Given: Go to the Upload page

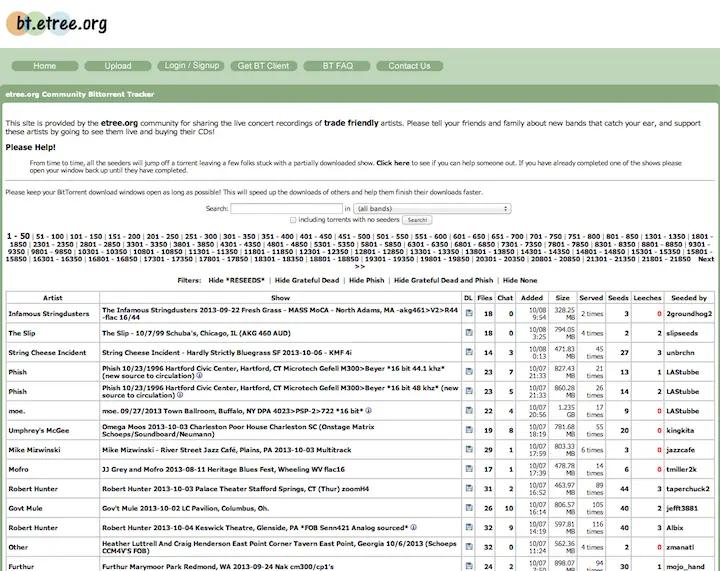Looking at the screenshot, I should coord(118,66).
